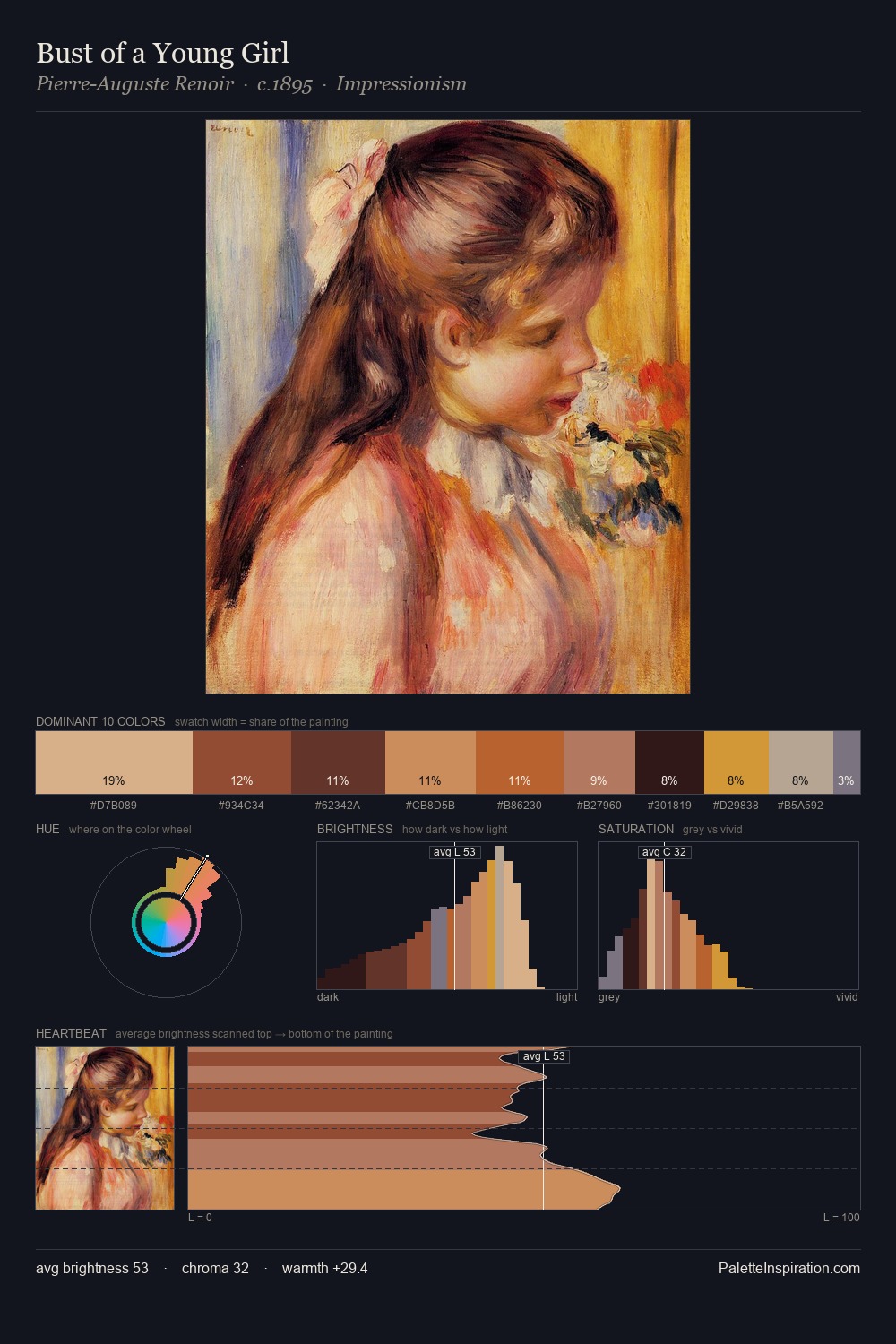Select the #934C34 reddish brown swatch
This screenshot has width=896, height=1344.
click(242, 762)
